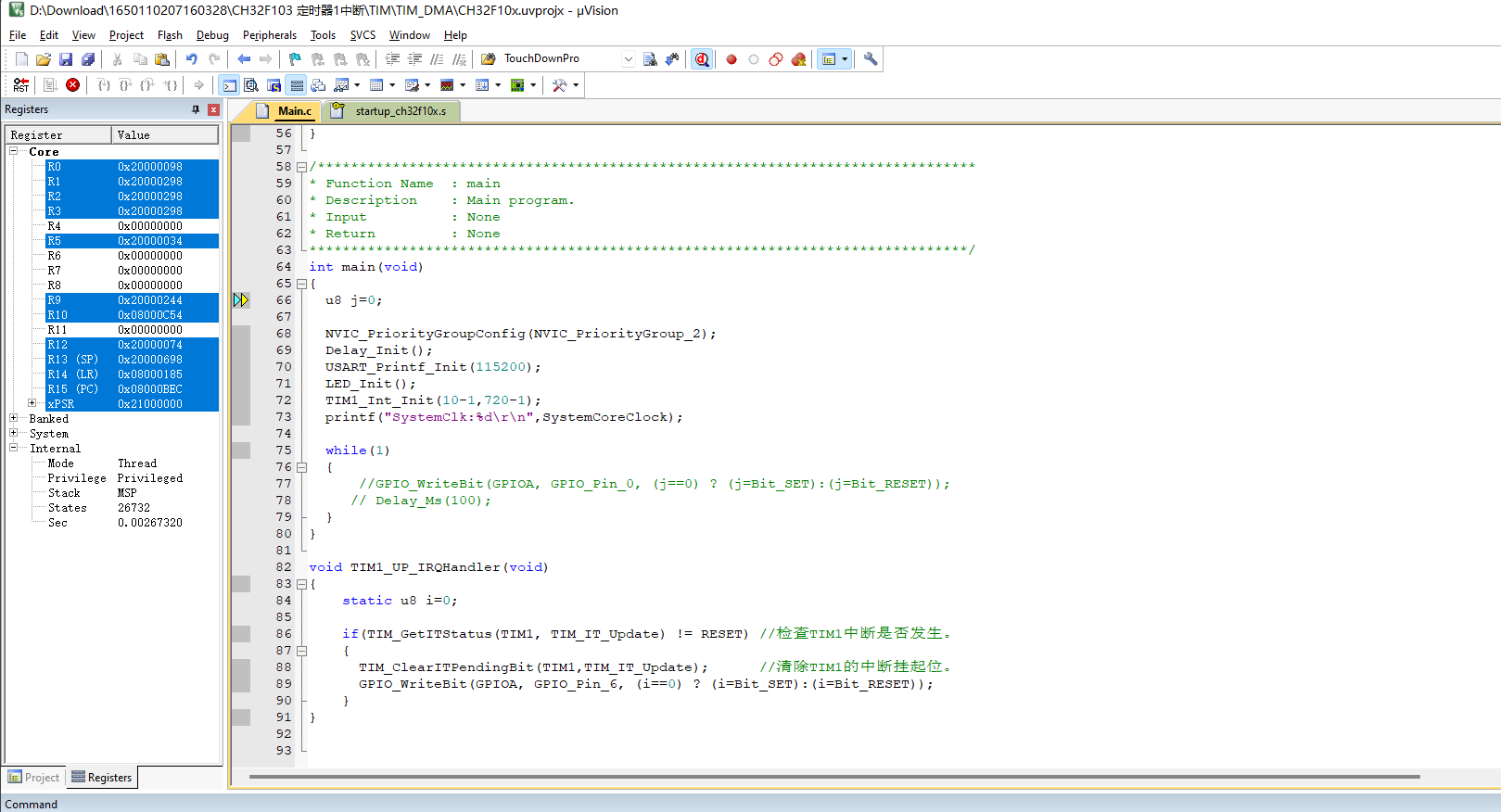Create a new file with the New icon

(x=21, y=59)
